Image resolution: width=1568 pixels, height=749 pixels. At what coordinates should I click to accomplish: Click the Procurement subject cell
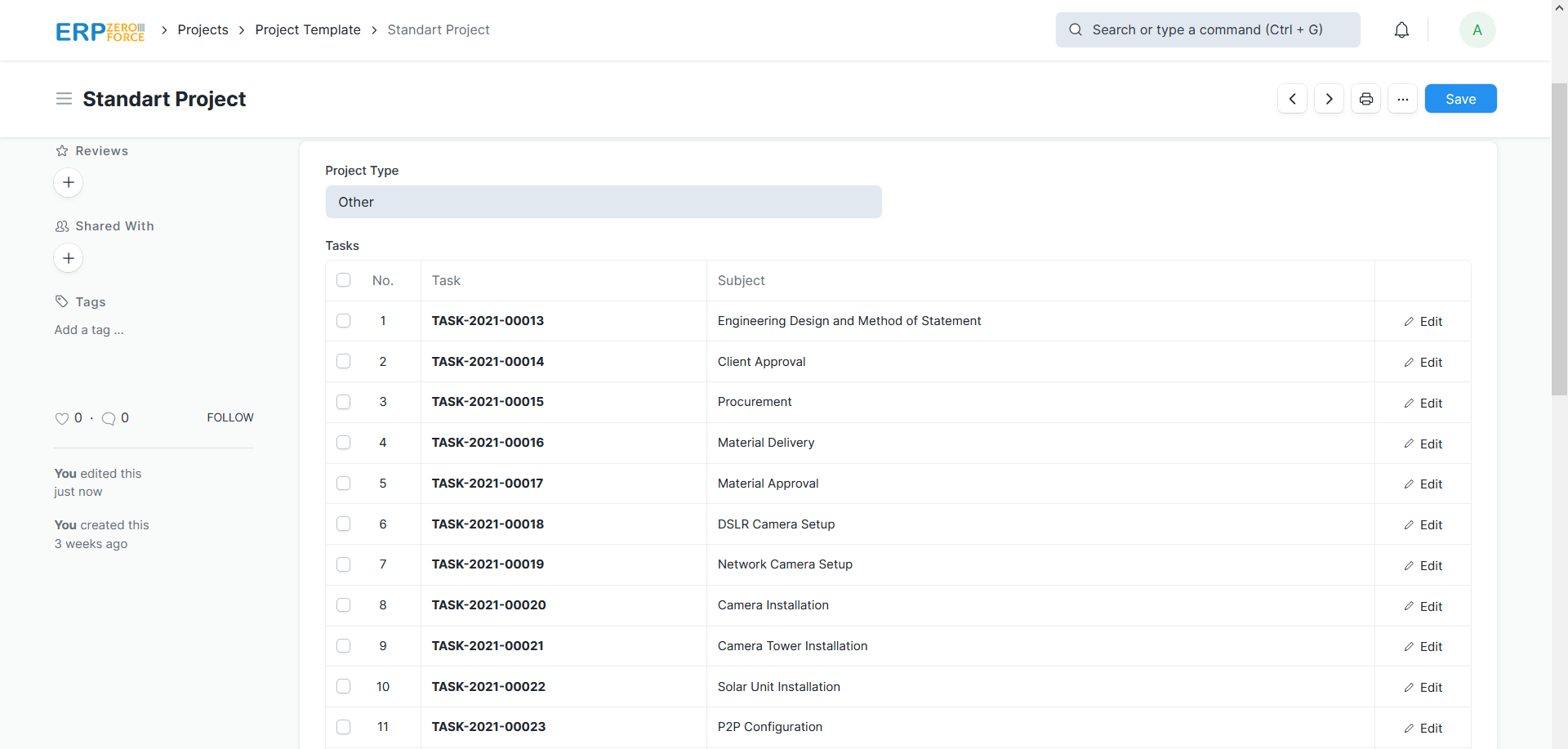(x=1040, y=402)
